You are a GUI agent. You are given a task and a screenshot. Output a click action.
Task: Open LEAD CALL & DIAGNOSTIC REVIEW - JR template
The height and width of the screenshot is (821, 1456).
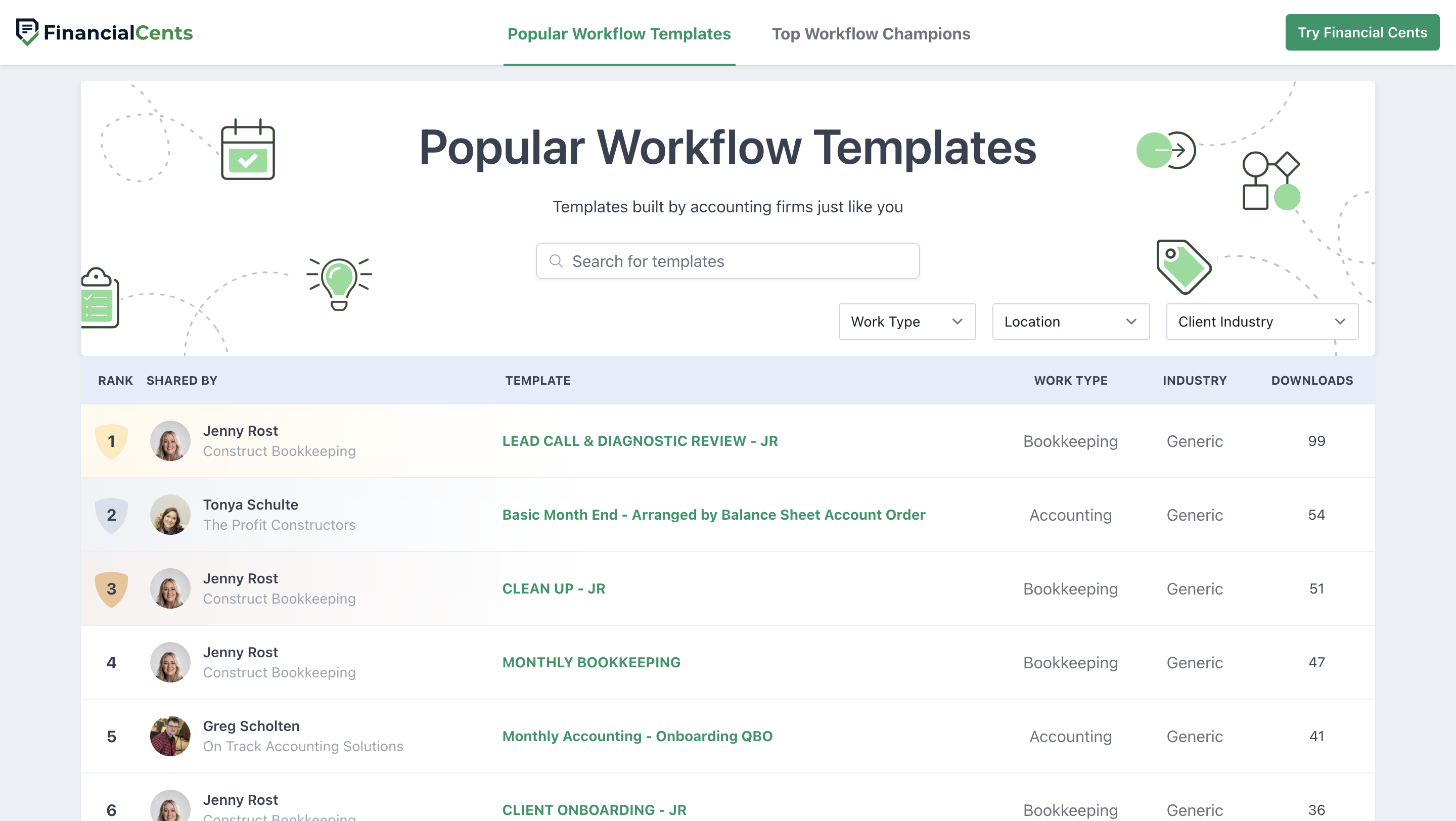(x=640, y=440)
